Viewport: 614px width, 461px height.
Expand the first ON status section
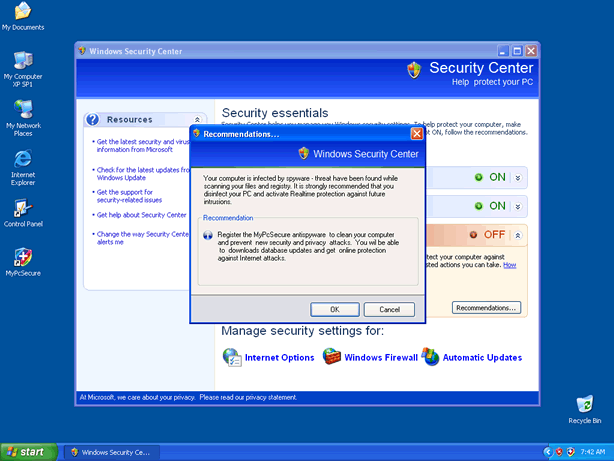click(x=518, y=178)
